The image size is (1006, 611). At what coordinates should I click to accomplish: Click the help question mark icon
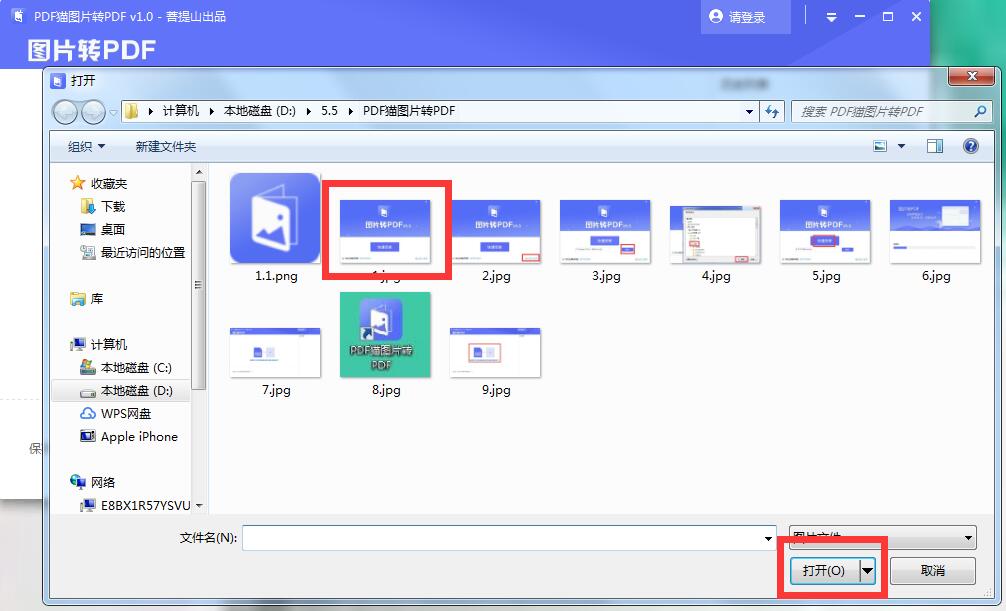point(969,146)
